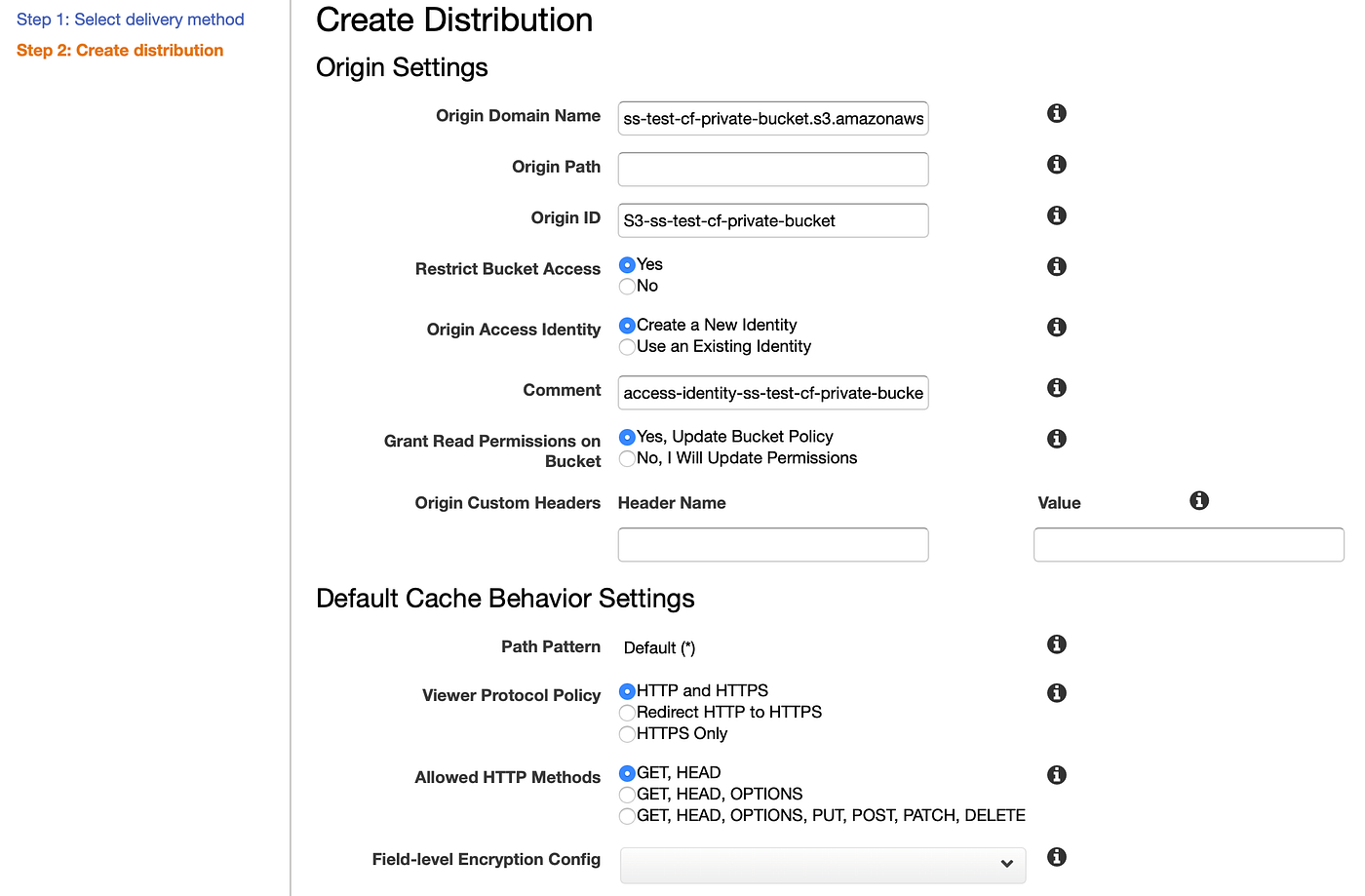
Task: Enable GET, HEAD, OPTIONS allowed methods
Action: (x=627, y=794)
